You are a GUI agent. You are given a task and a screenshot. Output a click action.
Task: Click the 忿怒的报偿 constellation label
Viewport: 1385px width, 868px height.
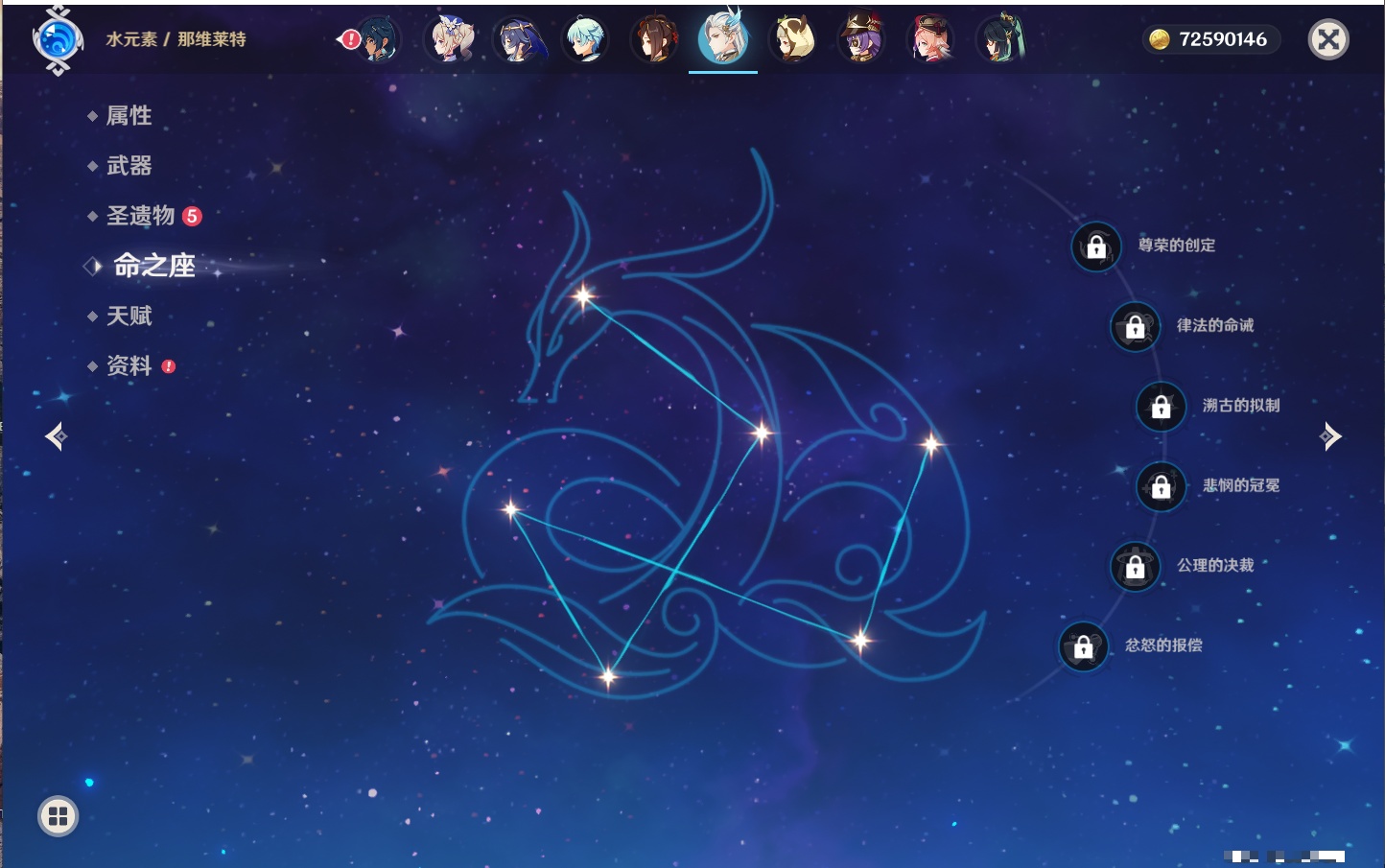tap(1163, 645)
